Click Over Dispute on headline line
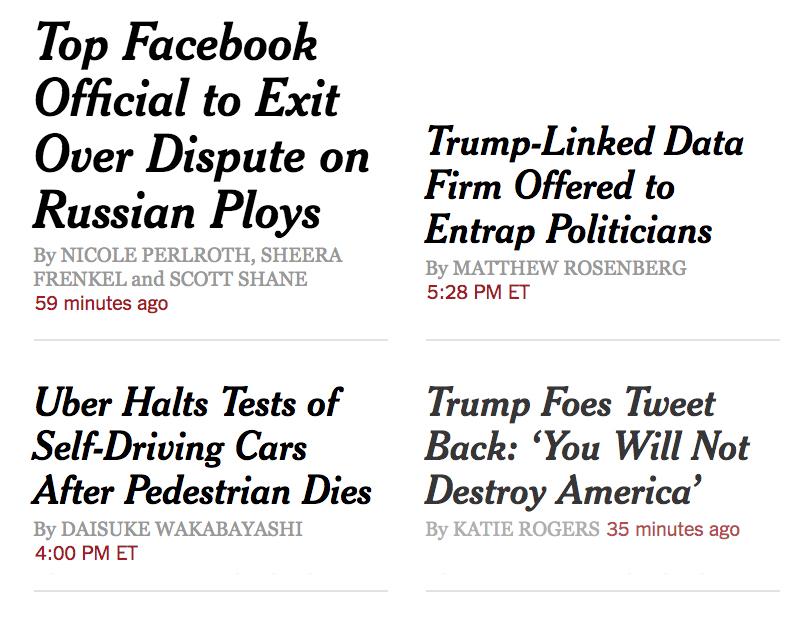This screenshot has width=811, height=621. pos(202,156)
